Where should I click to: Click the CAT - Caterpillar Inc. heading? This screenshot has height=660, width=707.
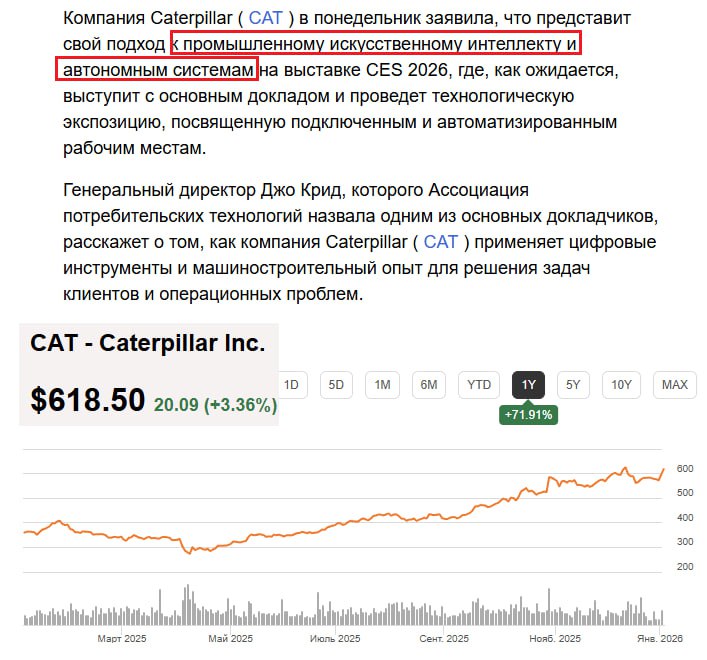[x=148, y=343]
